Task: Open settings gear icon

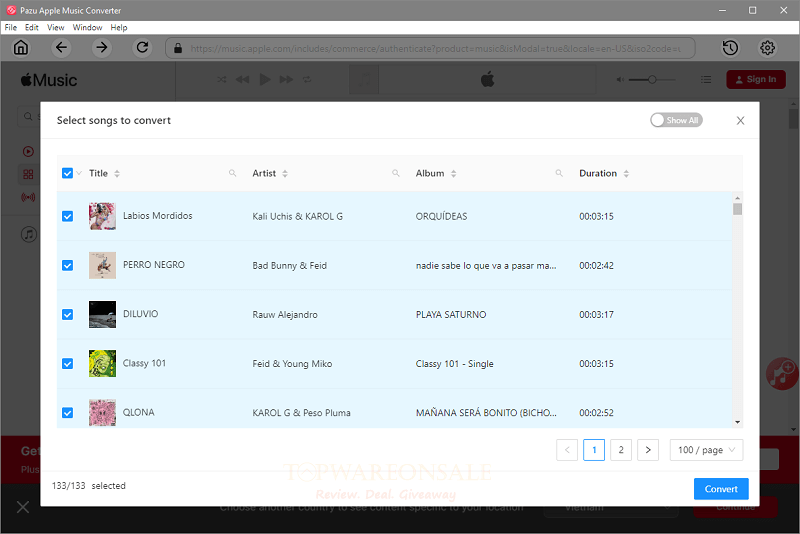Action: [767, 48]
